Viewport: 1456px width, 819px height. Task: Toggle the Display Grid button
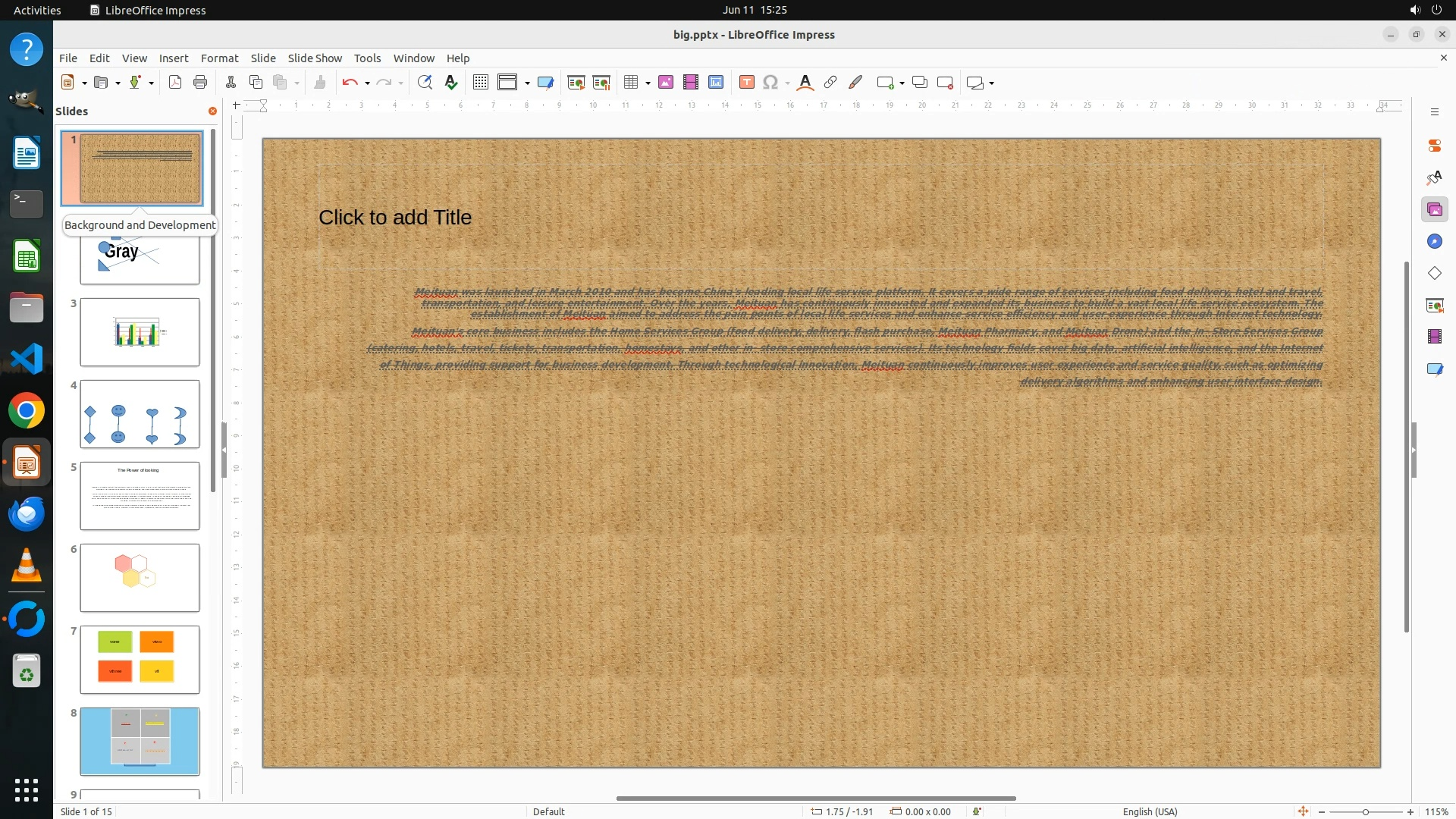click(480, 83)
